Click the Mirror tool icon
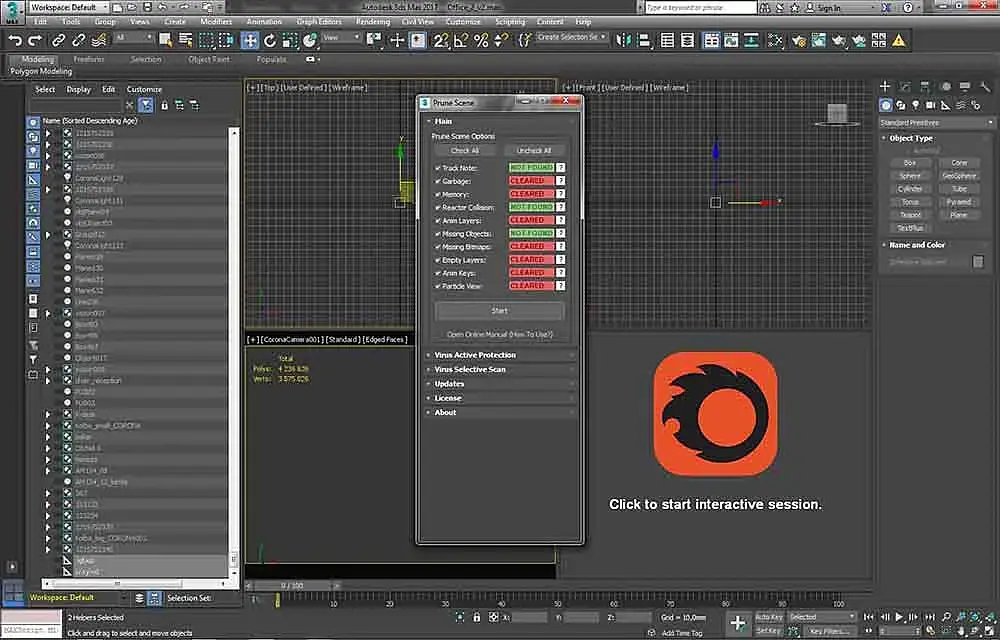This screenshot has width=1000, height=640. click(x=623, y=40)
